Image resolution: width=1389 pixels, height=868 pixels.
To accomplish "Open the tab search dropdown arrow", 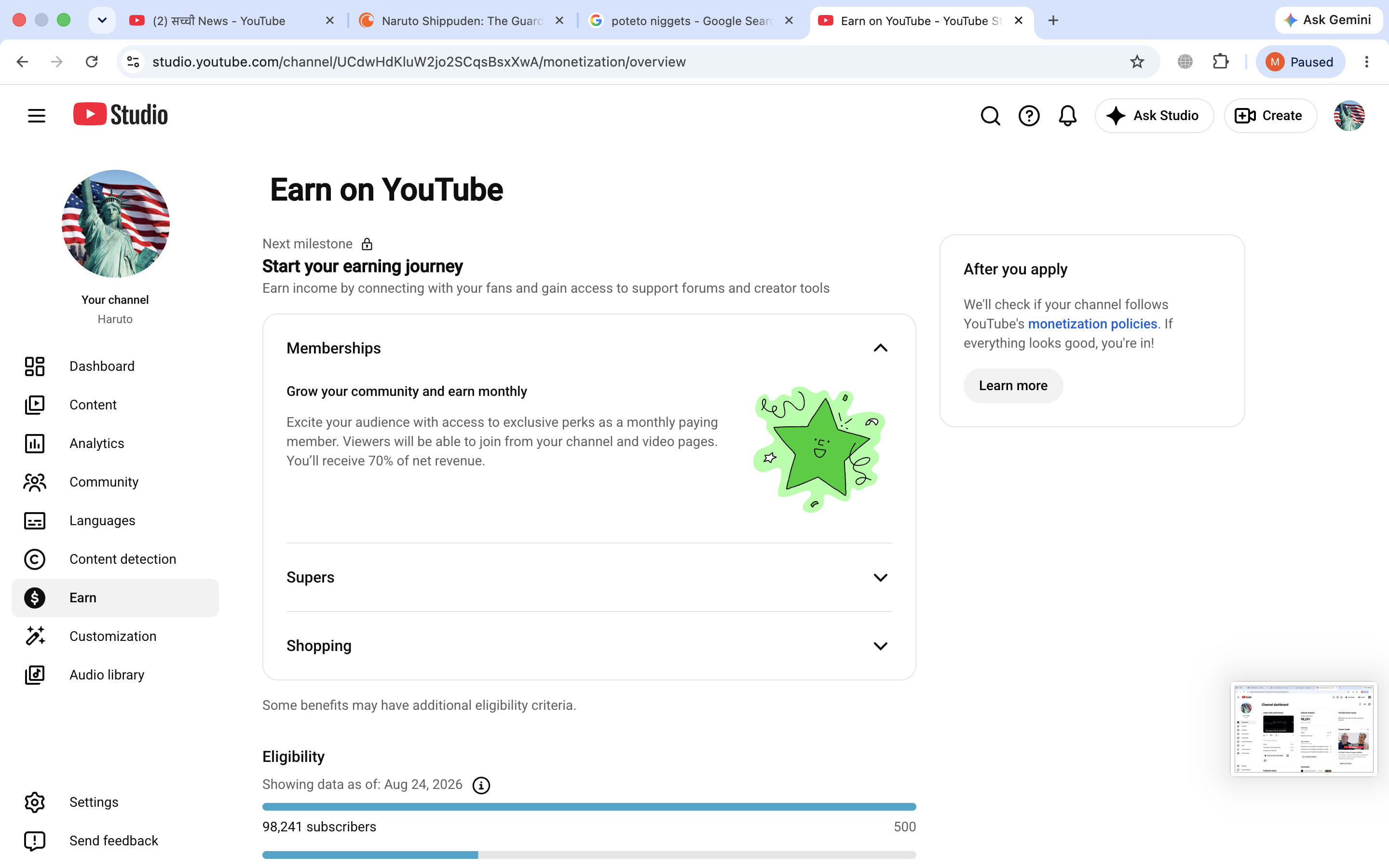I will 102,21.
